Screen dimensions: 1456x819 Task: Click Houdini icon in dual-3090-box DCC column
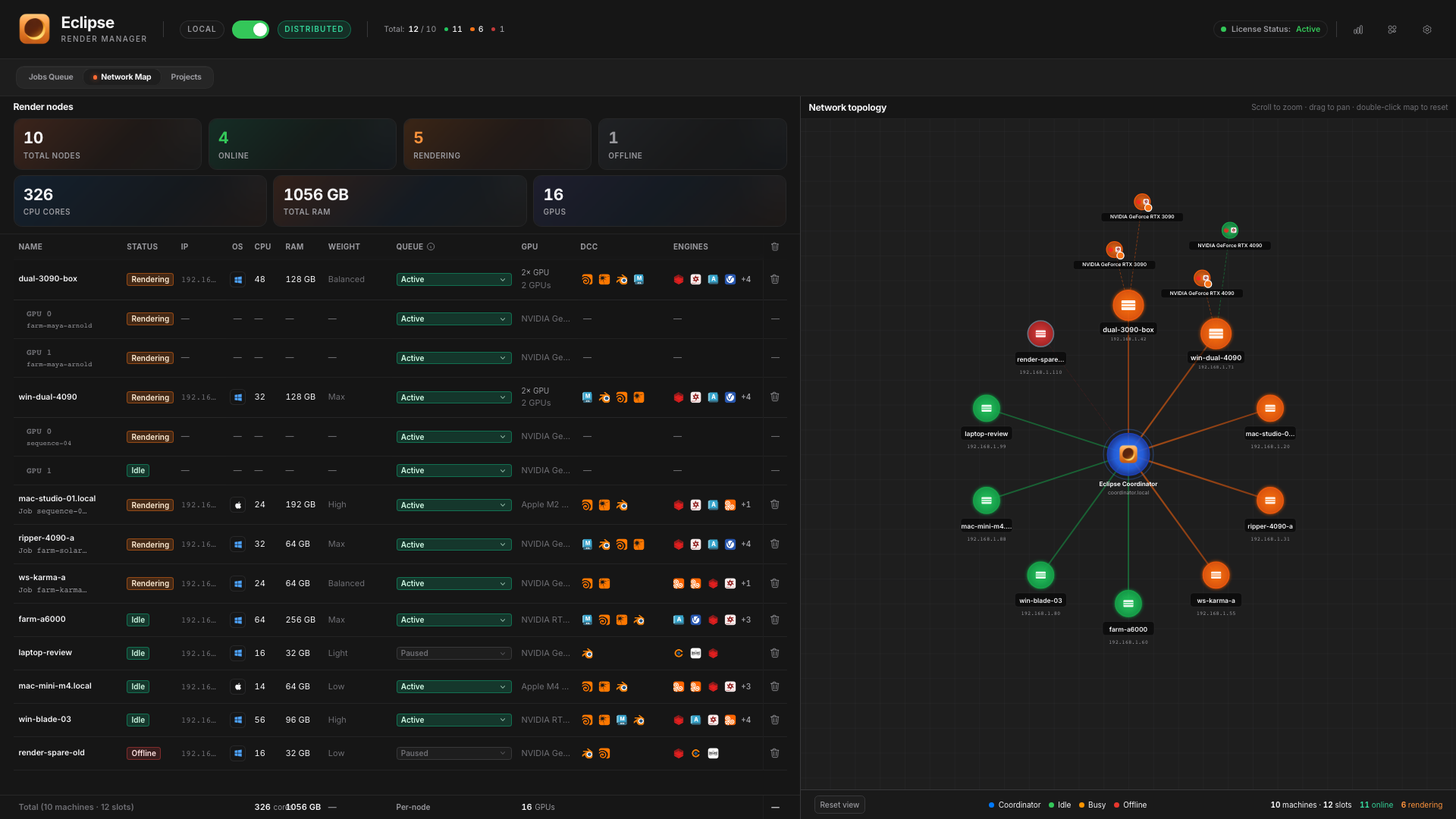pos(587,279)
